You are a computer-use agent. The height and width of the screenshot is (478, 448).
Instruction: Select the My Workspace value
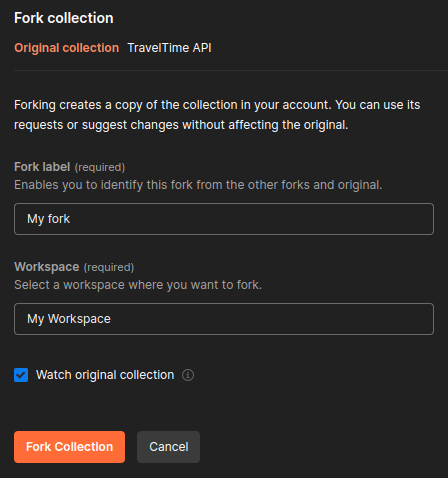tap(69, 319)
